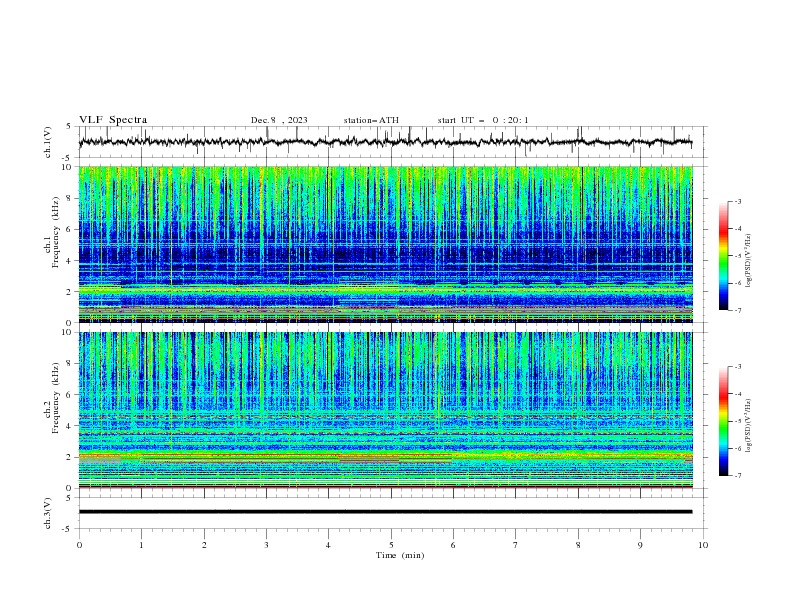792x612 pixels.
Task: Click time axis tick label "8"
Action: click(x=578, y=545)
